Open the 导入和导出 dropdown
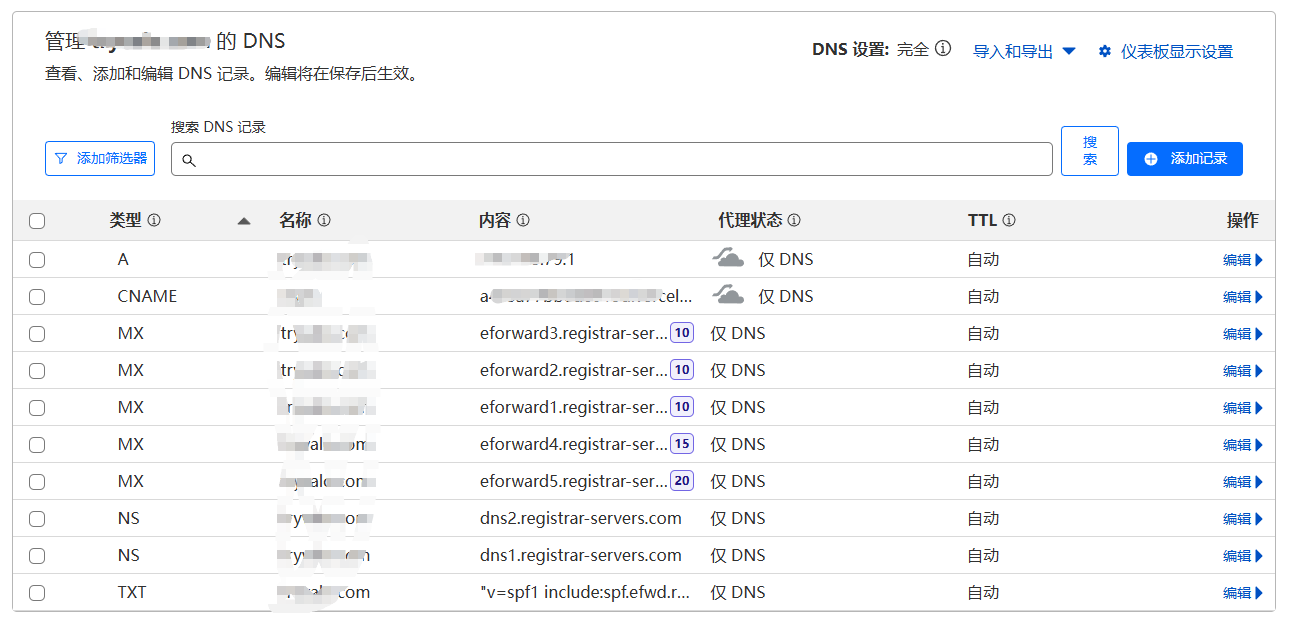Image resolution: width=1295 pixels, height=621 pixels. tap(1024, 51)
